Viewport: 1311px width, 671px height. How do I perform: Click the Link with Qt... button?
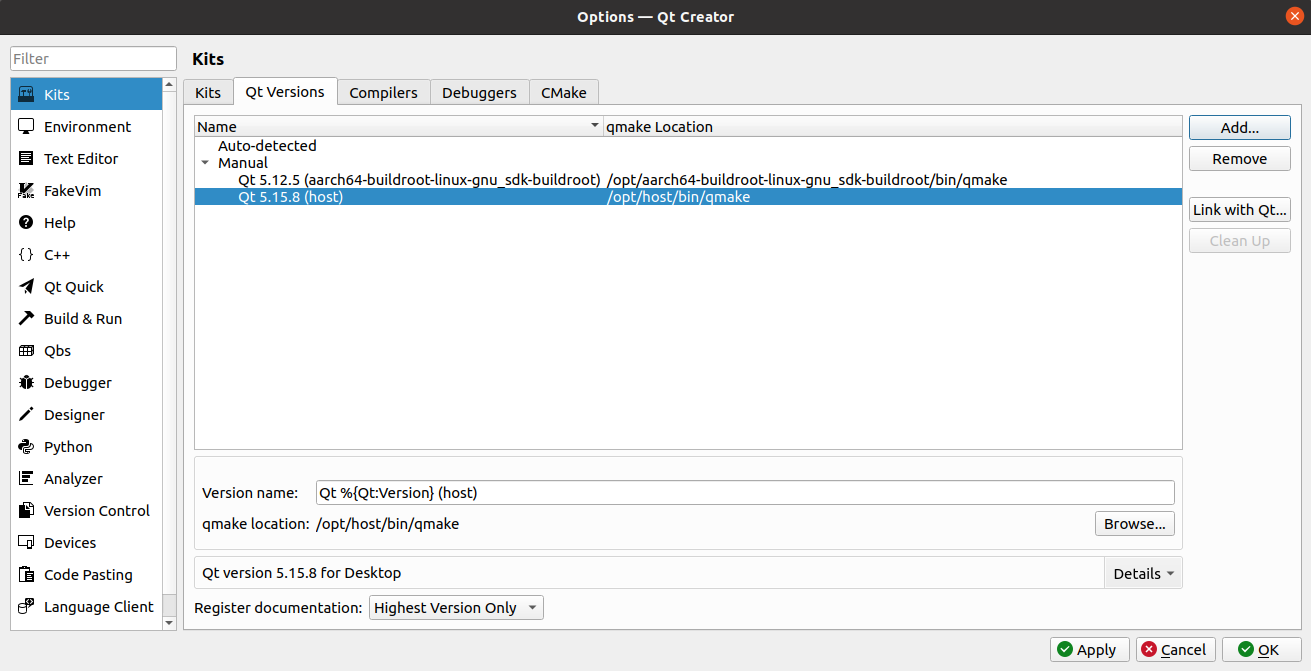tap(1240, 210)
